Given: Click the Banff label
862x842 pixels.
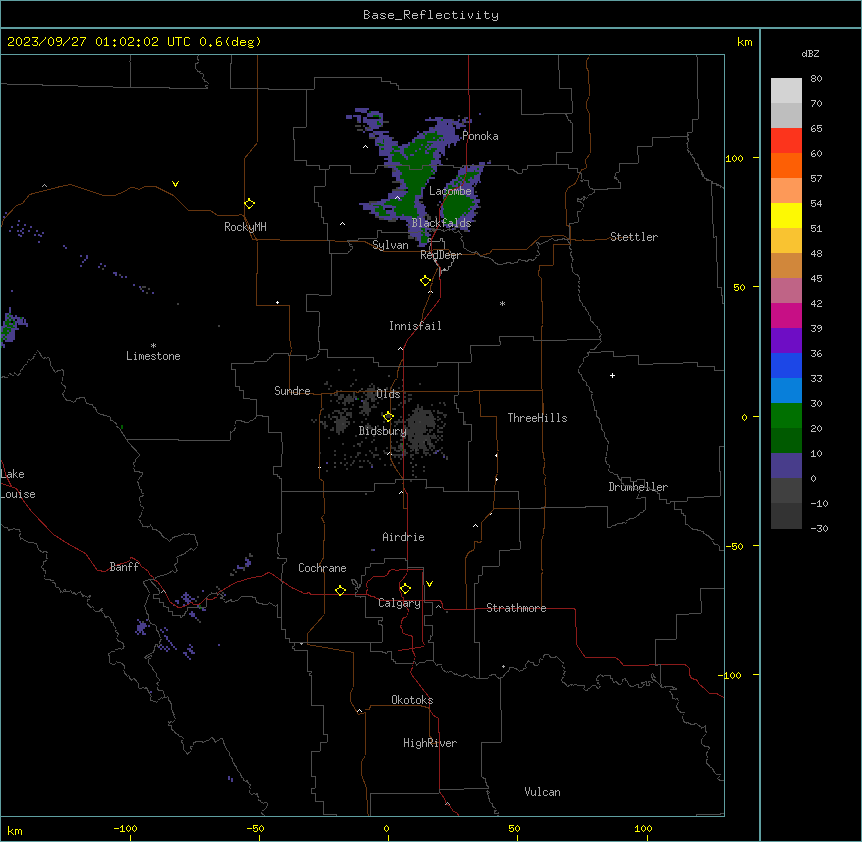Looking at the screenshot, I should point(124,567).
